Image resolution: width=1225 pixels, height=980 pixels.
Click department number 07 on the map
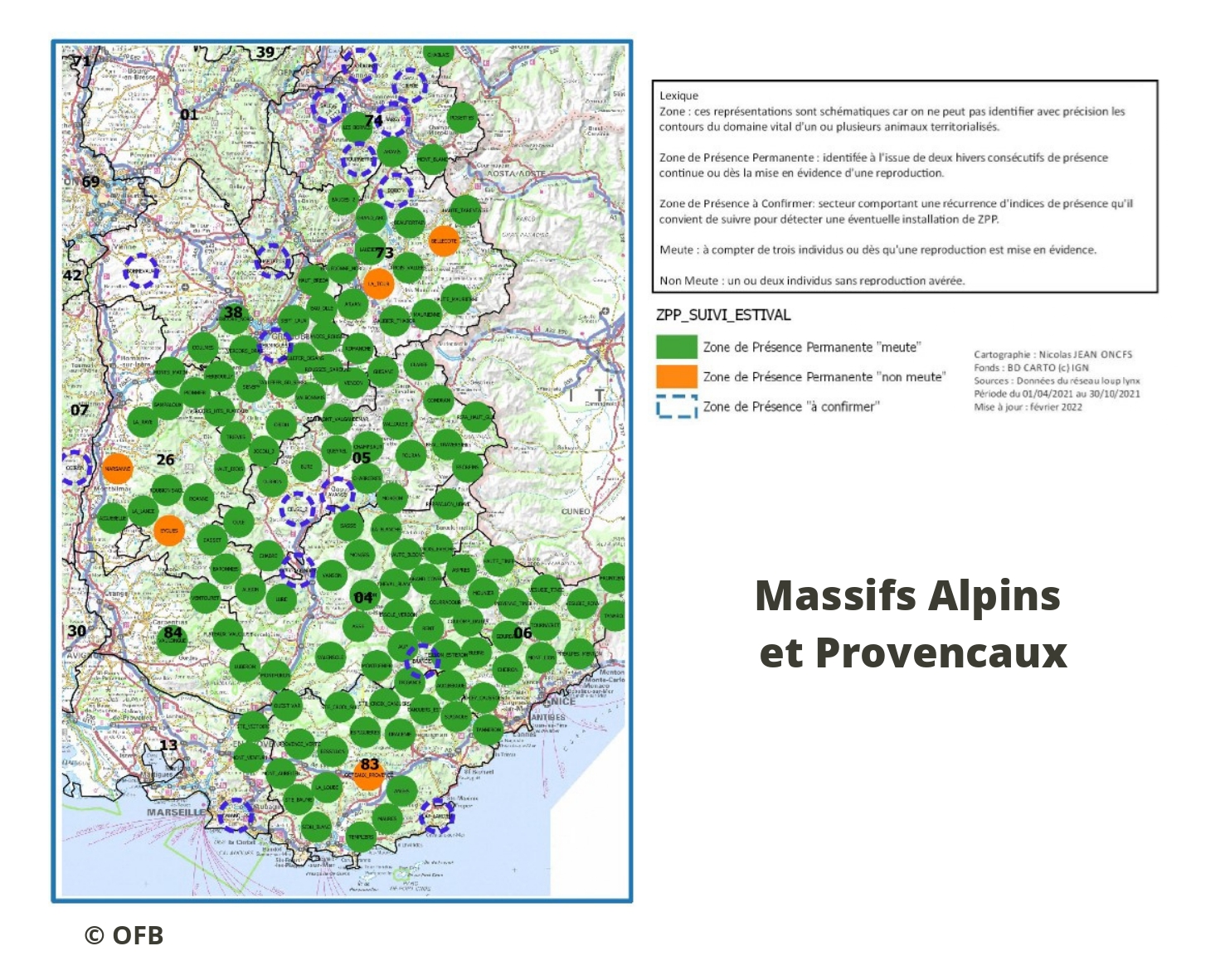79,410
